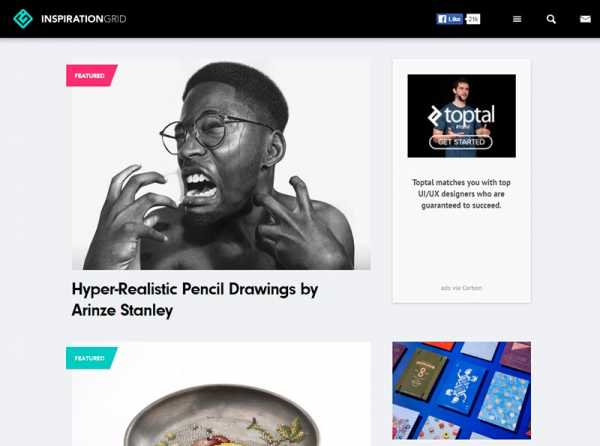Image resolution: width=600 pixels, height=446 pixels.
Task: Open the search magnifier icon
Action: (x=551, y=19)
